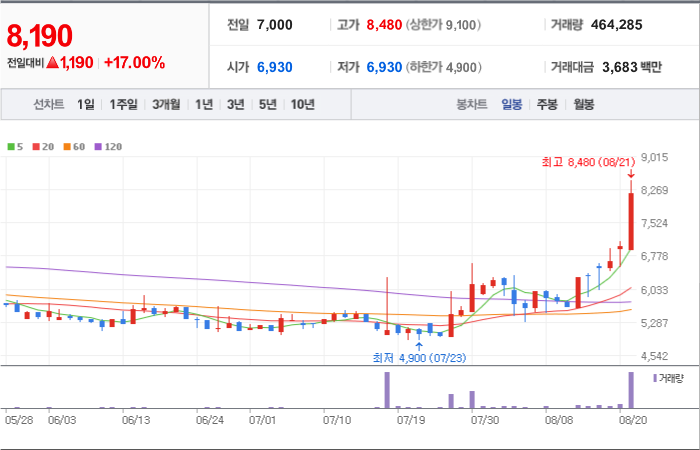Click the 상한가 9,100 text
This screenshot has height=450, width=700.
[443, 25]
